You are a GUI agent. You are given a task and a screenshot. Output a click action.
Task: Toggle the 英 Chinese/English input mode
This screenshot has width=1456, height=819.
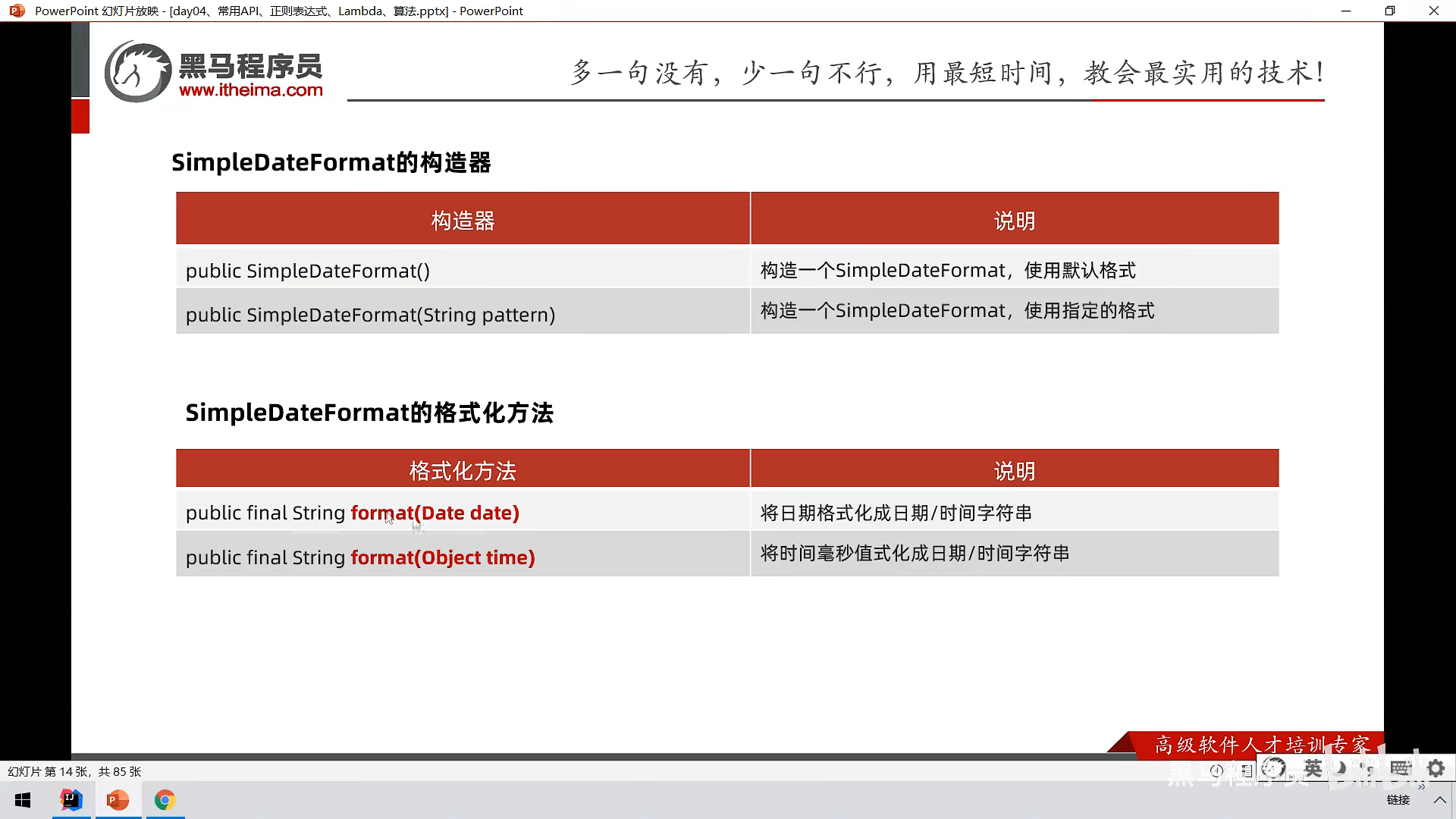[x=1313, y=768]
